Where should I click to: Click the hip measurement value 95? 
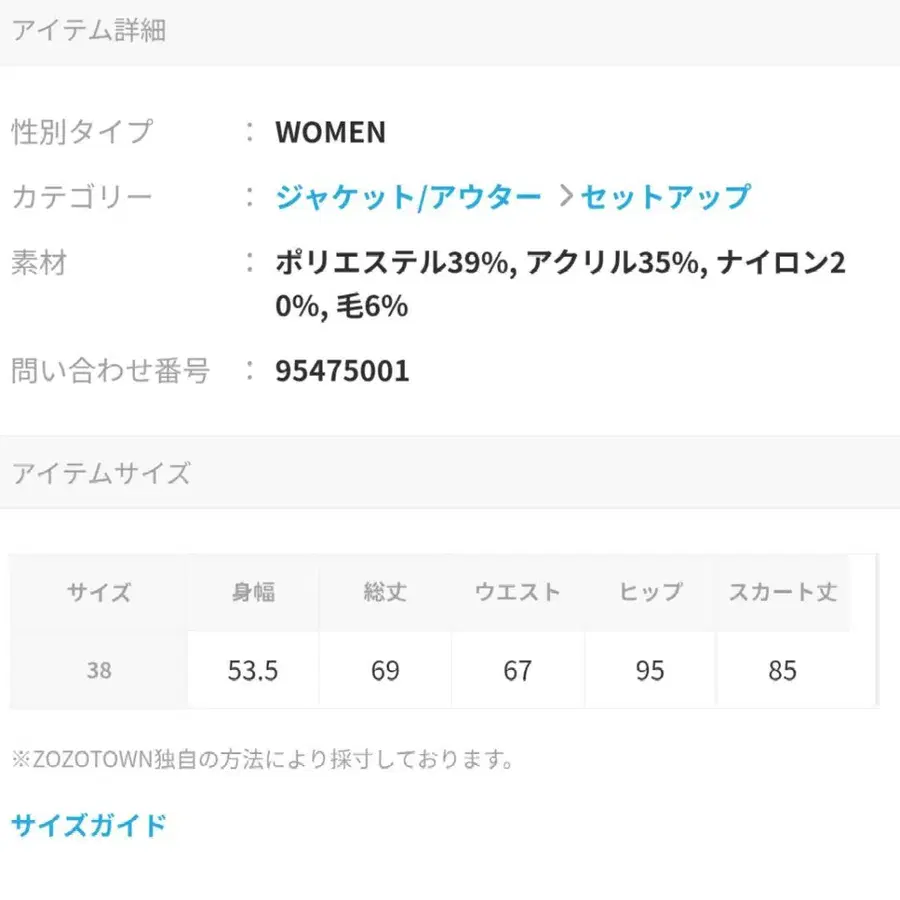click(650, 670)
